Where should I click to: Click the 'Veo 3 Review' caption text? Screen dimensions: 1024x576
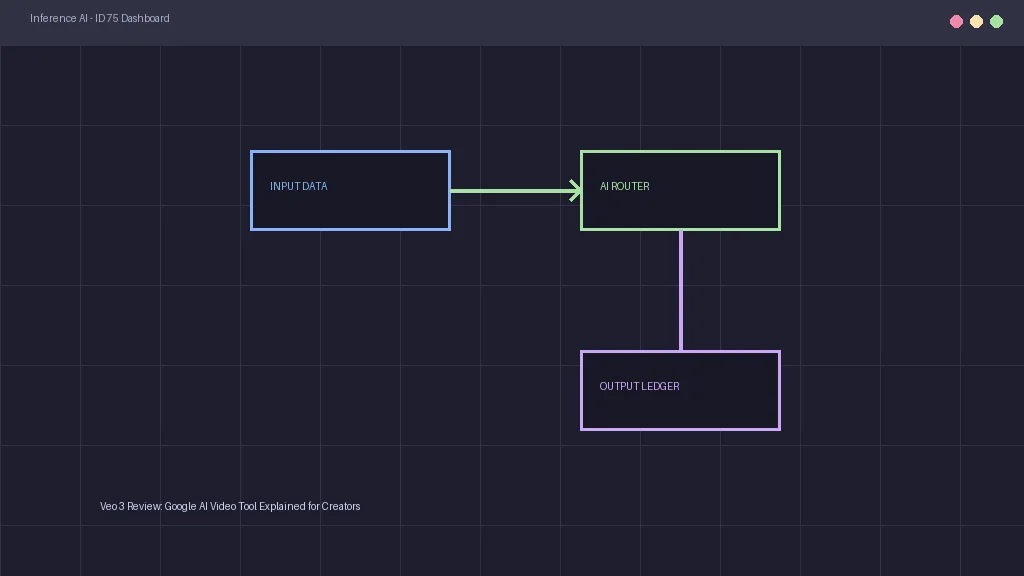(x=230, y=506)
